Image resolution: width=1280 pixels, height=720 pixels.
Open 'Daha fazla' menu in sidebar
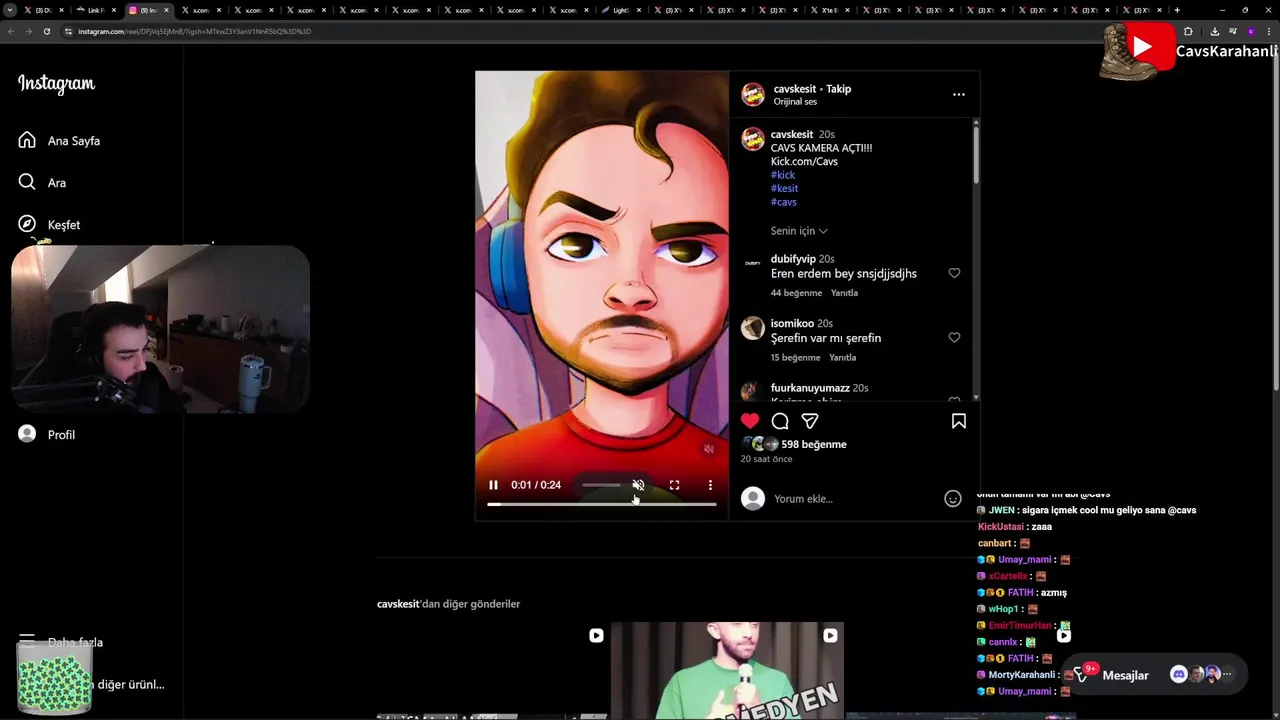click(x=61, y=642)
